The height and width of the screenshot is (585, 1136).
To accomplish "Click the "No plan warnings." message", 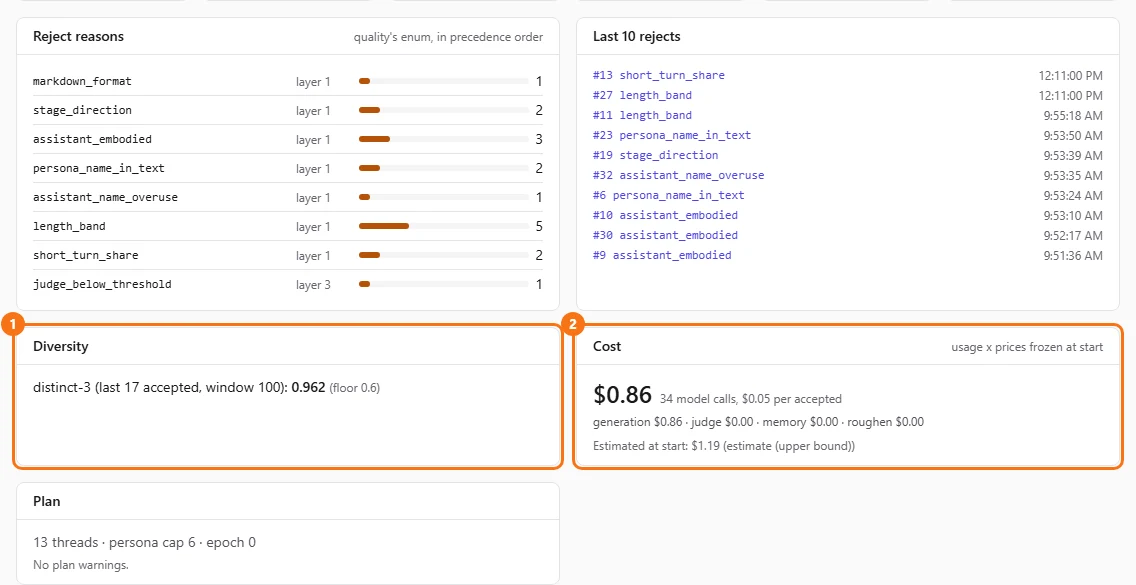I will 81,565.
